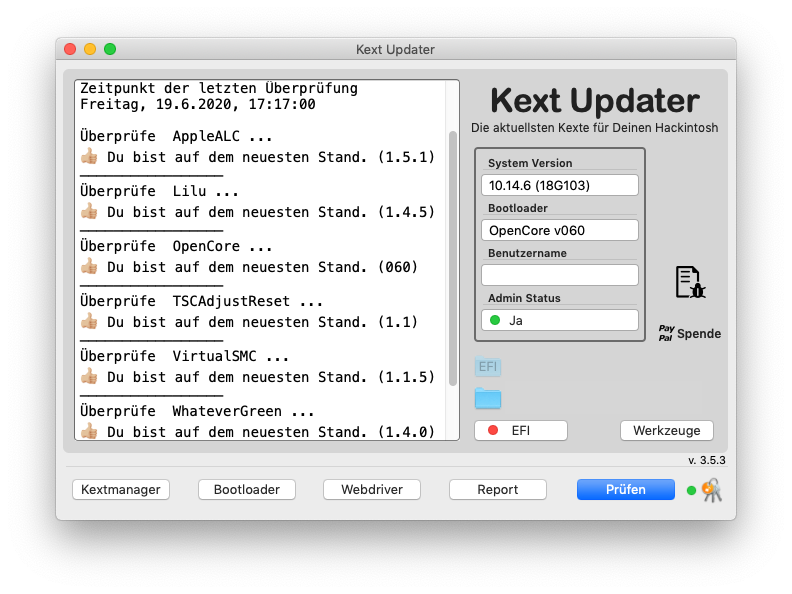Click the Bootloader field OpenCore v060

[560, 230]
